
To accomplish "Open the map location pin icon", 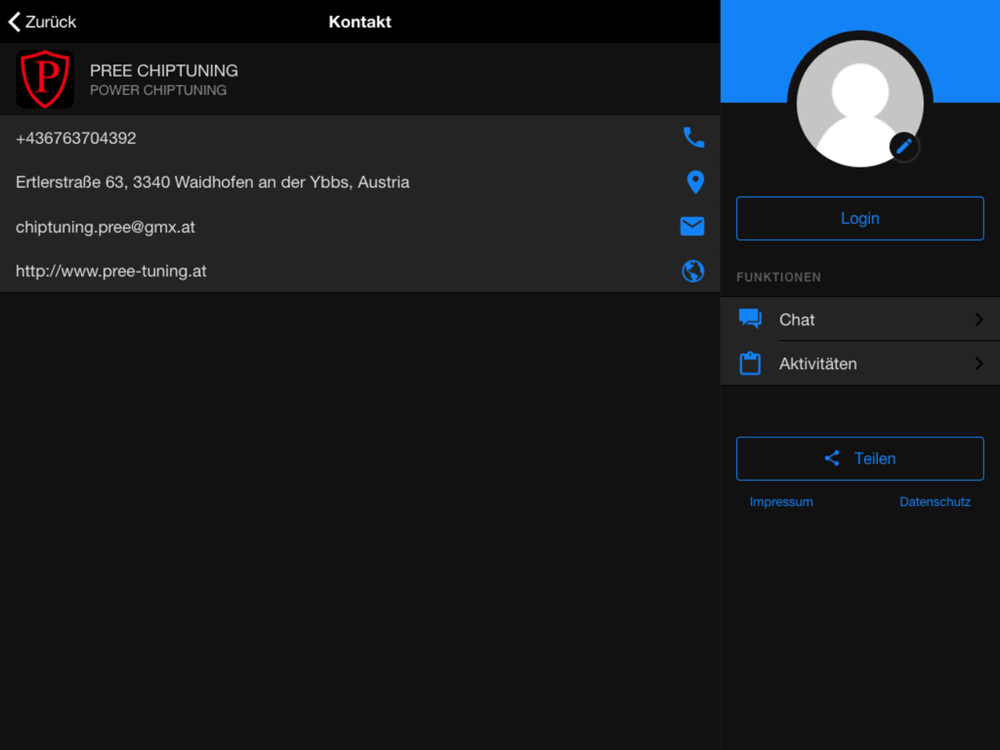I will [x=695, y=182].
